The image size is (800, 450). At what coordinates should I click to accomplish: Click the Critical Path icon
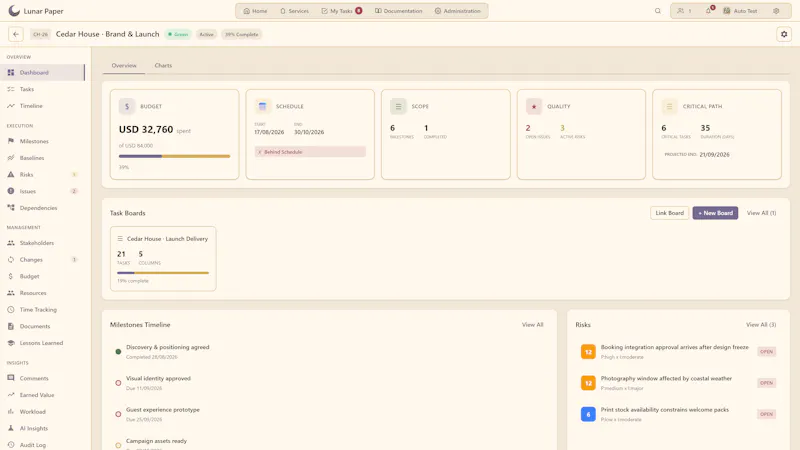click(x=669, y=106)
